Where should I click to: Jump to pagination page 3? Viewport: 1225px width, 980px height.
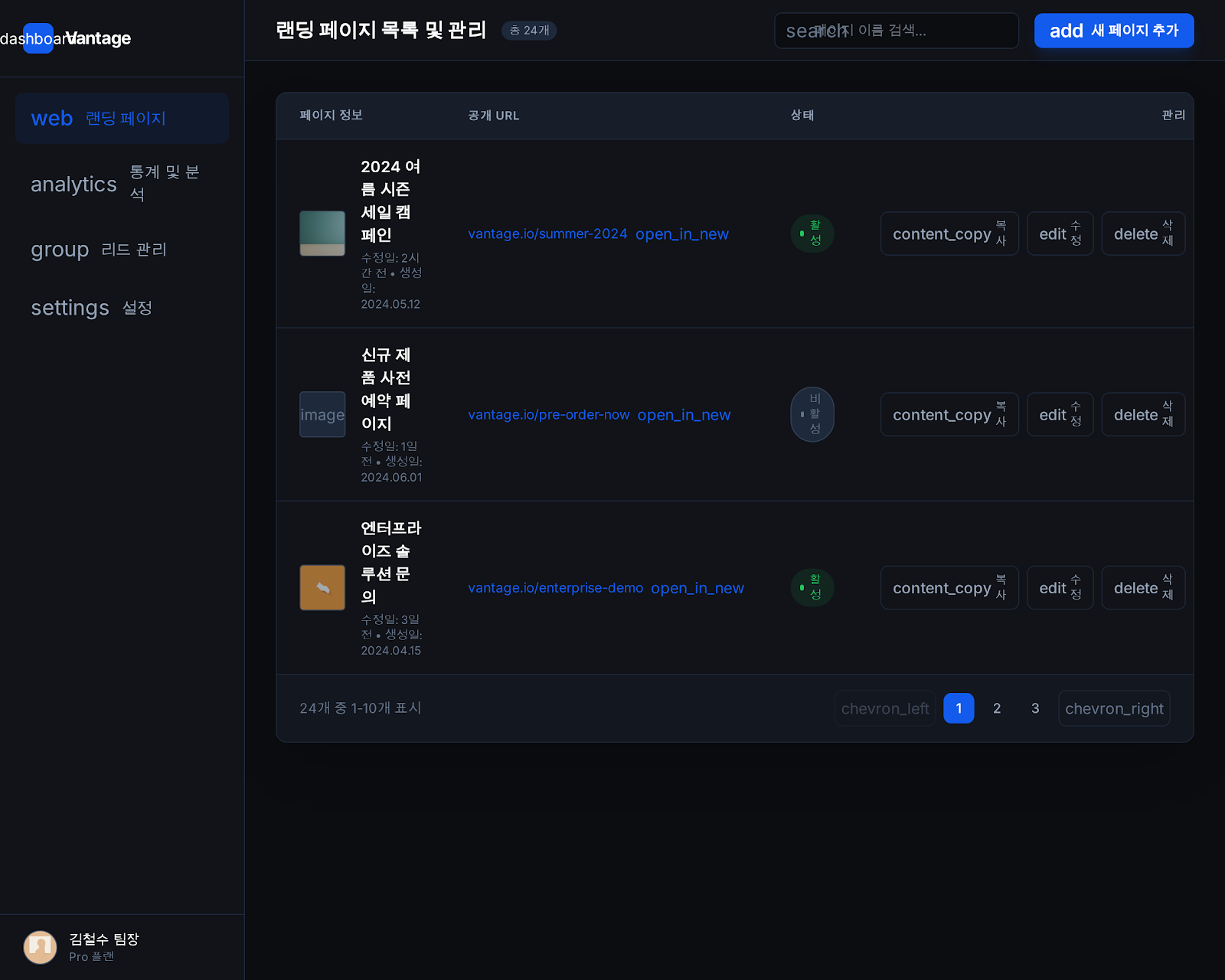coord(1035,708)
